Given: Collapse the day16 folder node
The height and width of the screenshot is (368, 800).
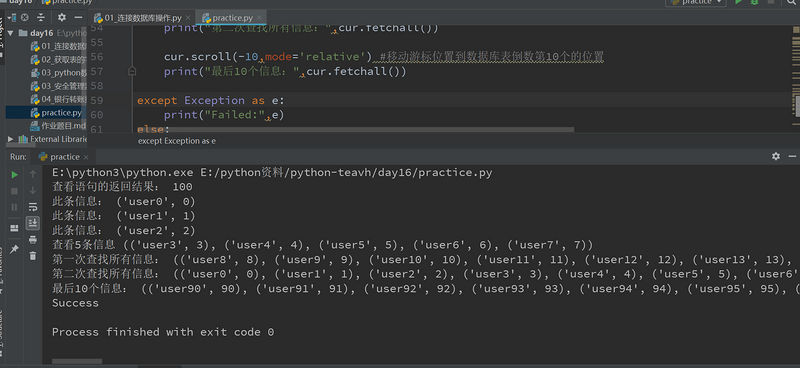Looking at the screenshot, I should pos(10,33).
